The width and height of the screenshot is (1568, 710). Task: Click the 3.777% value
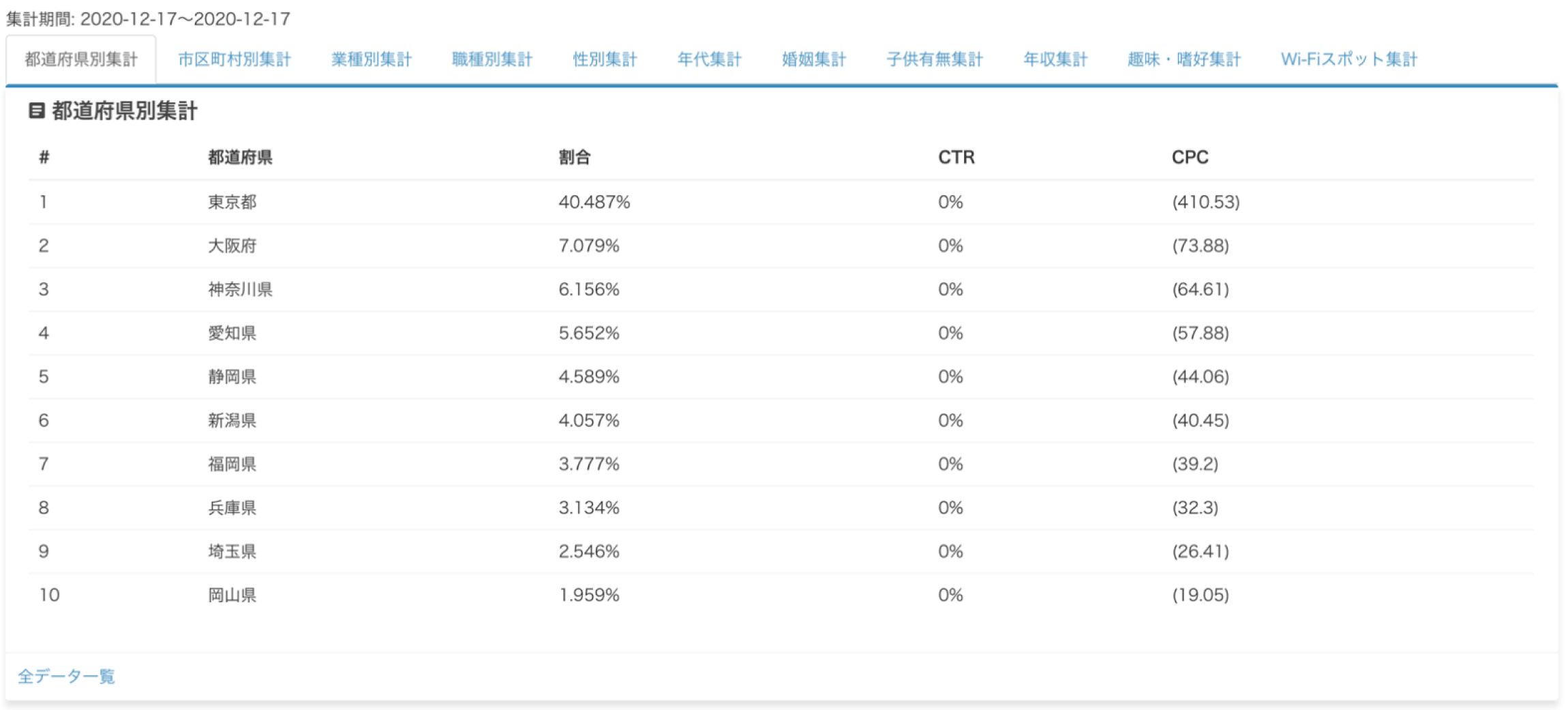click(588, 464)
